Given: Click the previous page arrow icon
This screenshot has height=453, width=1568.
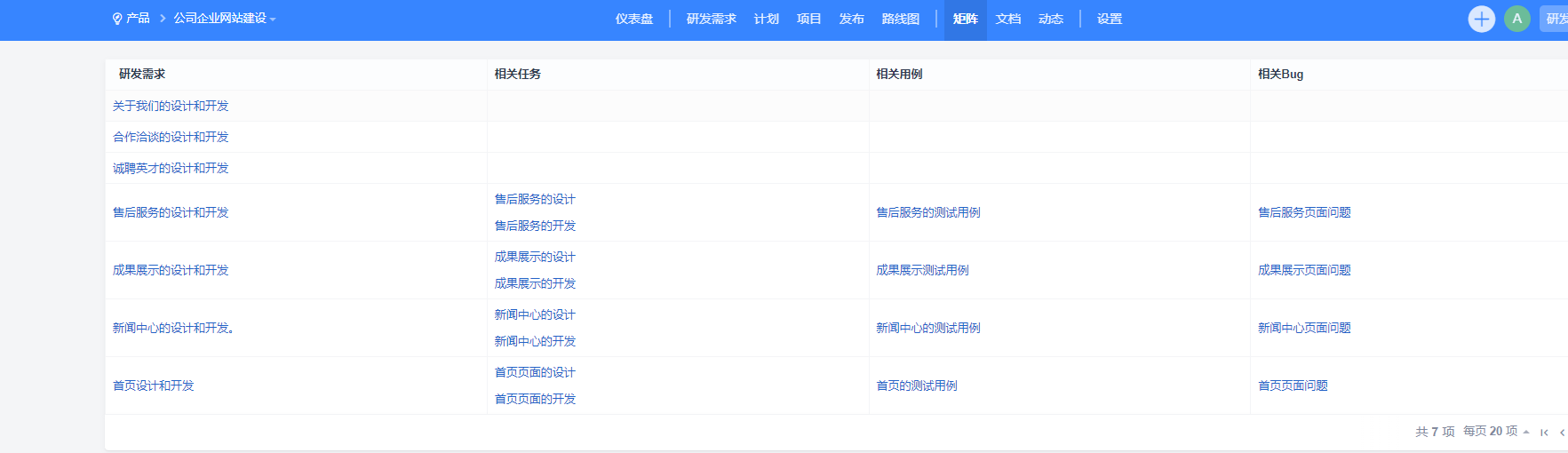Looking at the screenshot, I should tap(1562, 433).
